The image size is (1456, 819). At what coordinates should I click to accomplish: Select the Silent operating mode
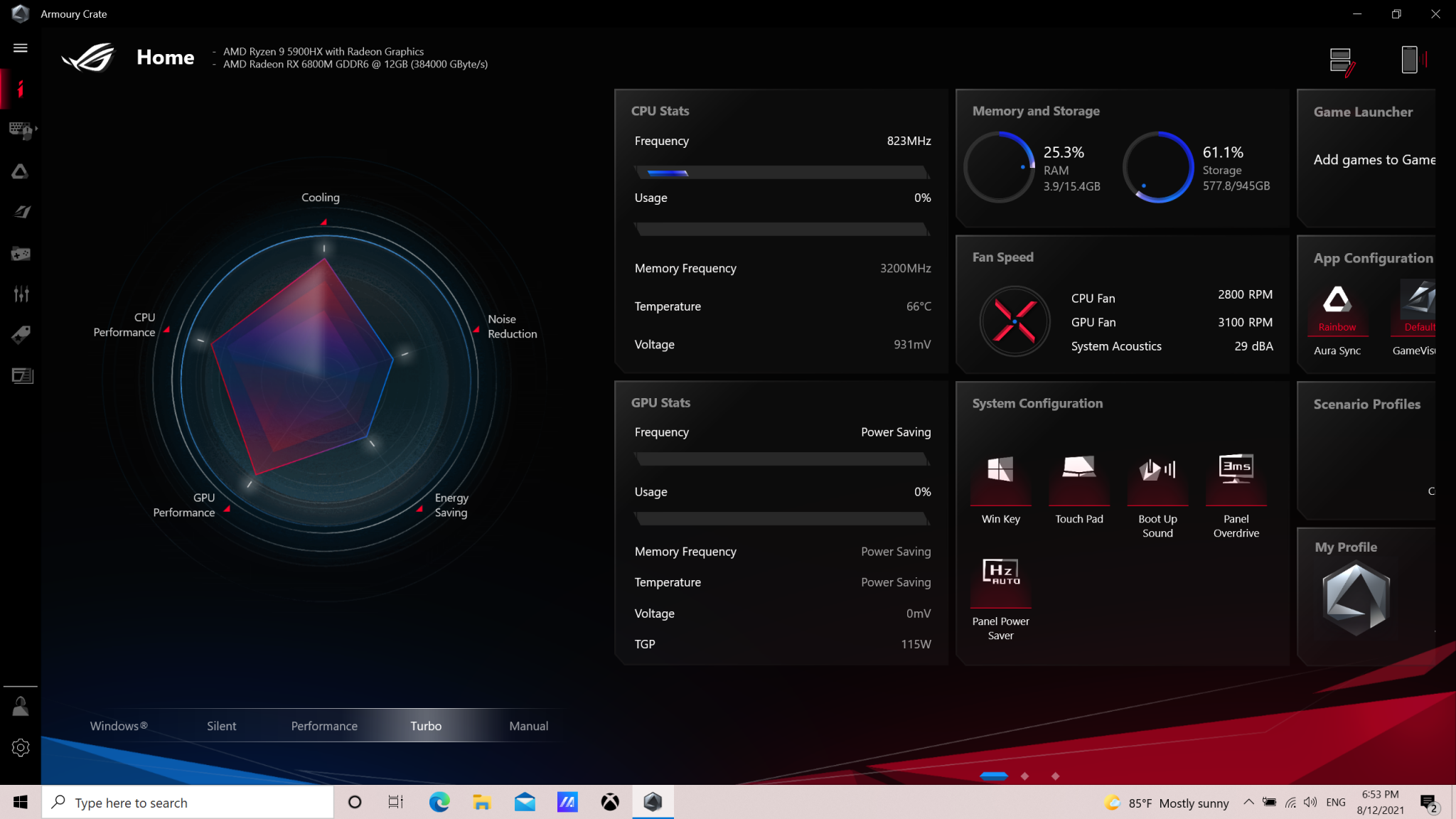tap(222, 726)
